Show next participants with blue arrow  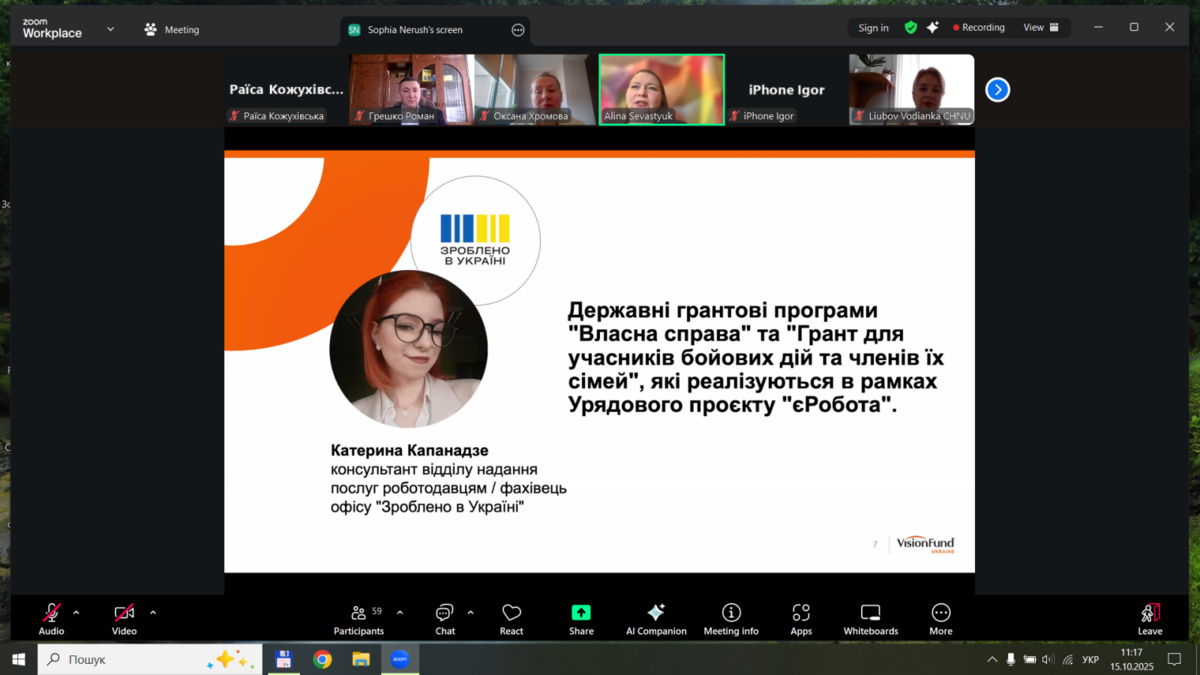[x=997, y=90]
